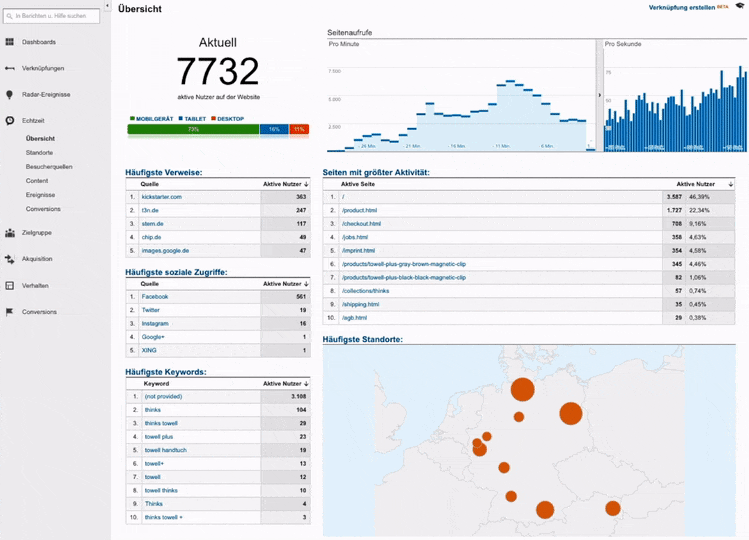This screenshot has width=749, height=540.
Task: Open the /agb.html page link
Action: 354,317
